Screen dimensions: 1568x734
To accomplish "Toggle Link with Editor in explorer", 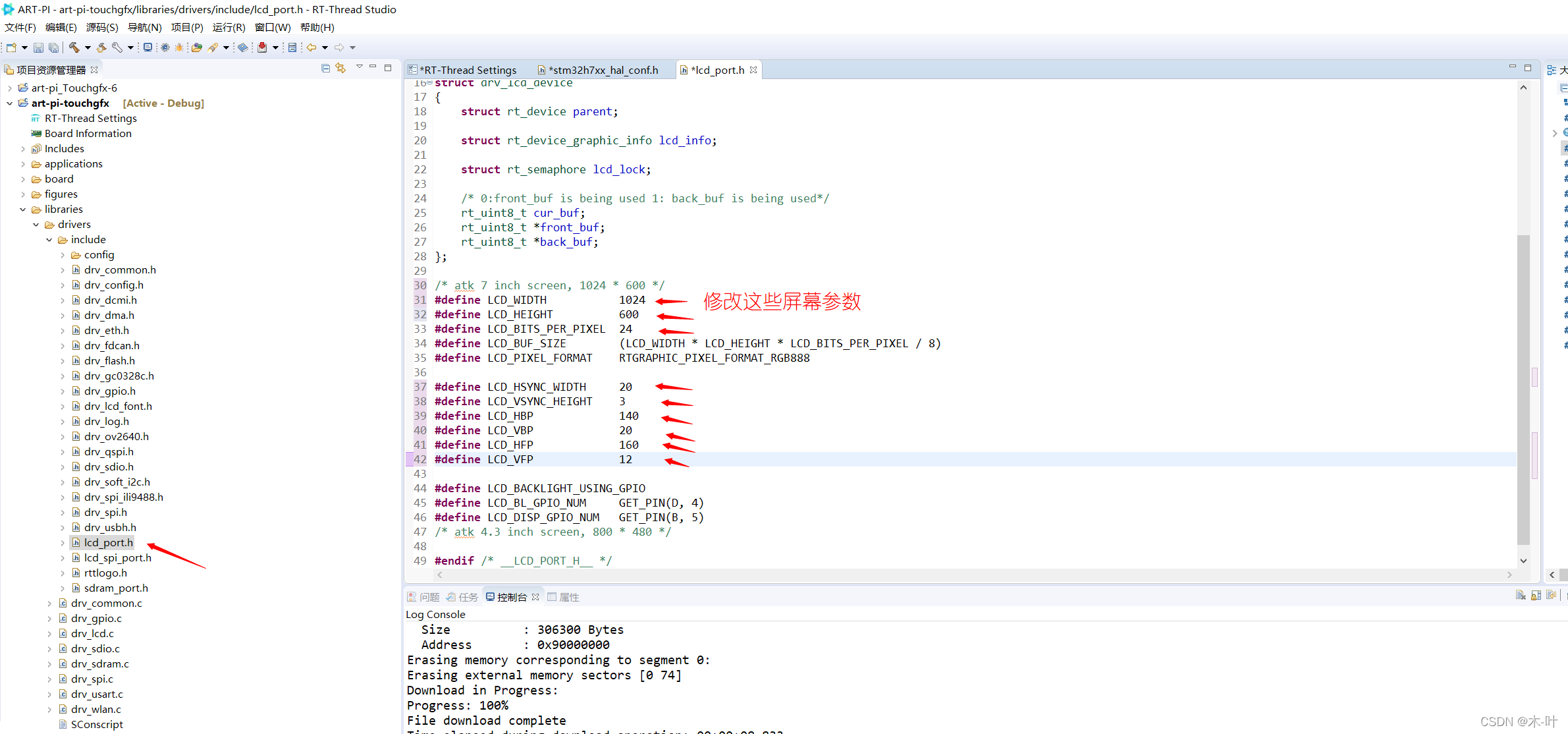I will point(340,68).
